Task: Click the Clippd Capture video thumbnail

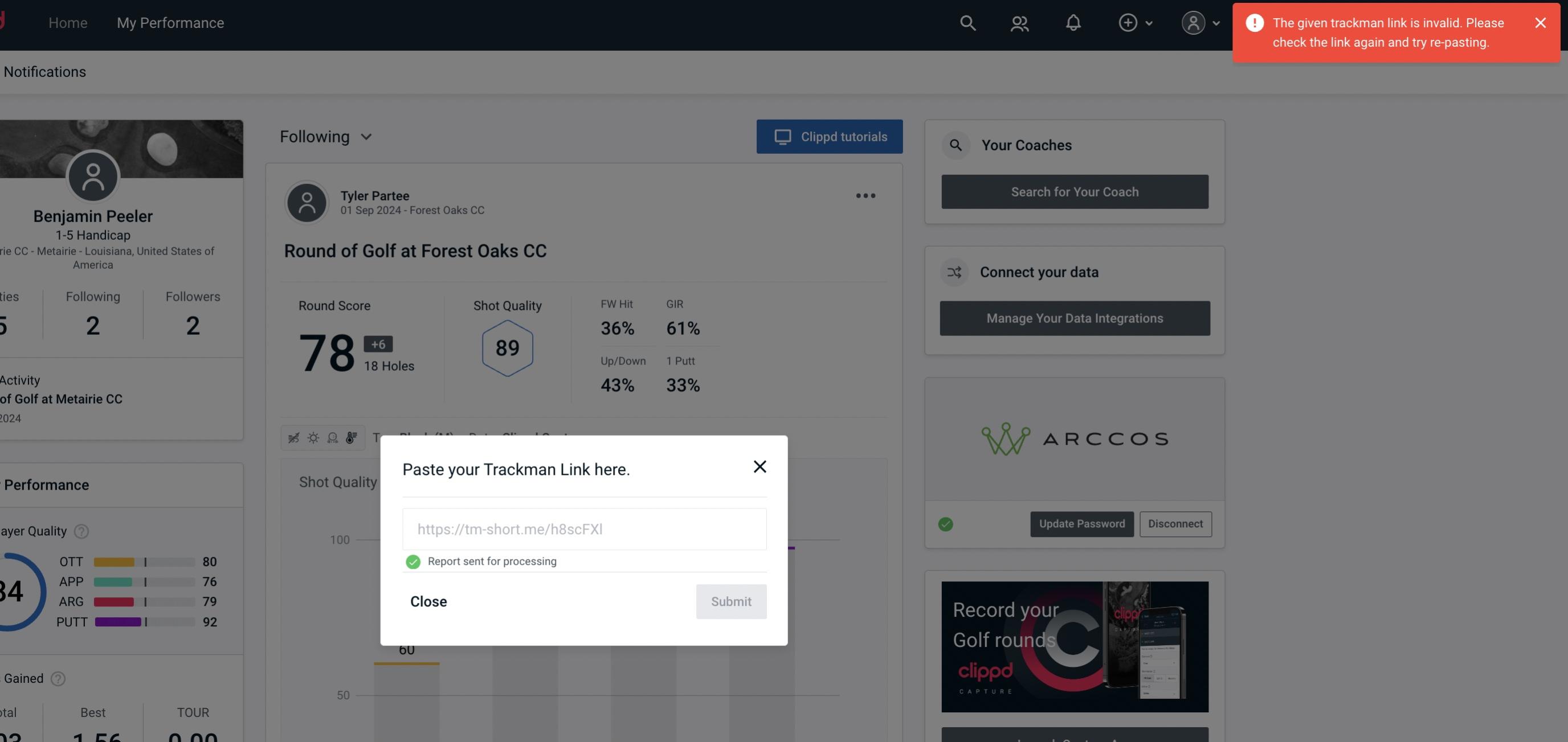Action: pyautogui.click(x=1075, y=646)
